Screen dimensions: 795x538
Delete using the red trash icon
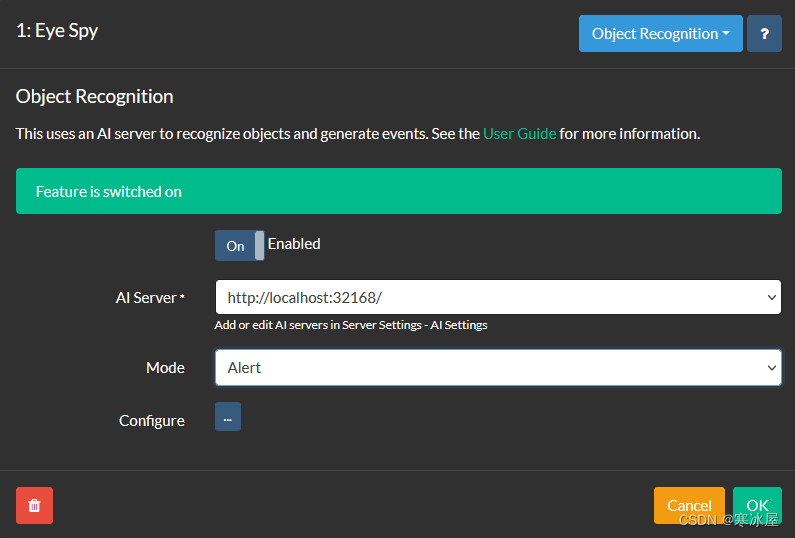click(34, 505)
